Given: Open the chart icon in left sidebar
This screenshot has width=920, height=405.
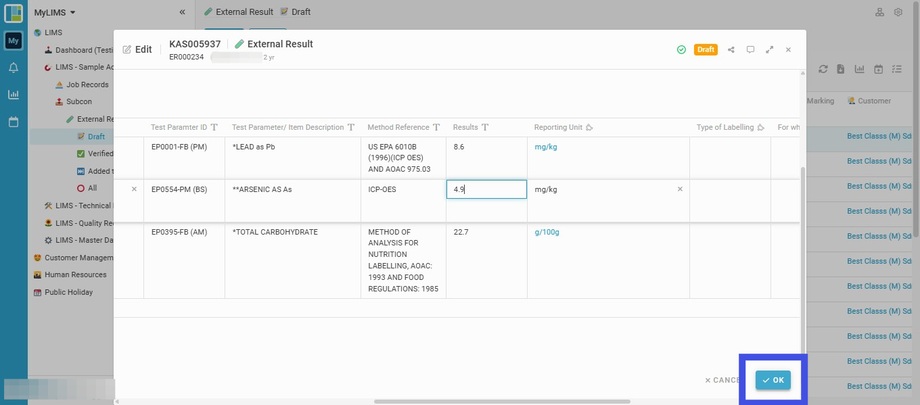Looking at the screenshot, I should pyautogui.click(x=13, y=95).
